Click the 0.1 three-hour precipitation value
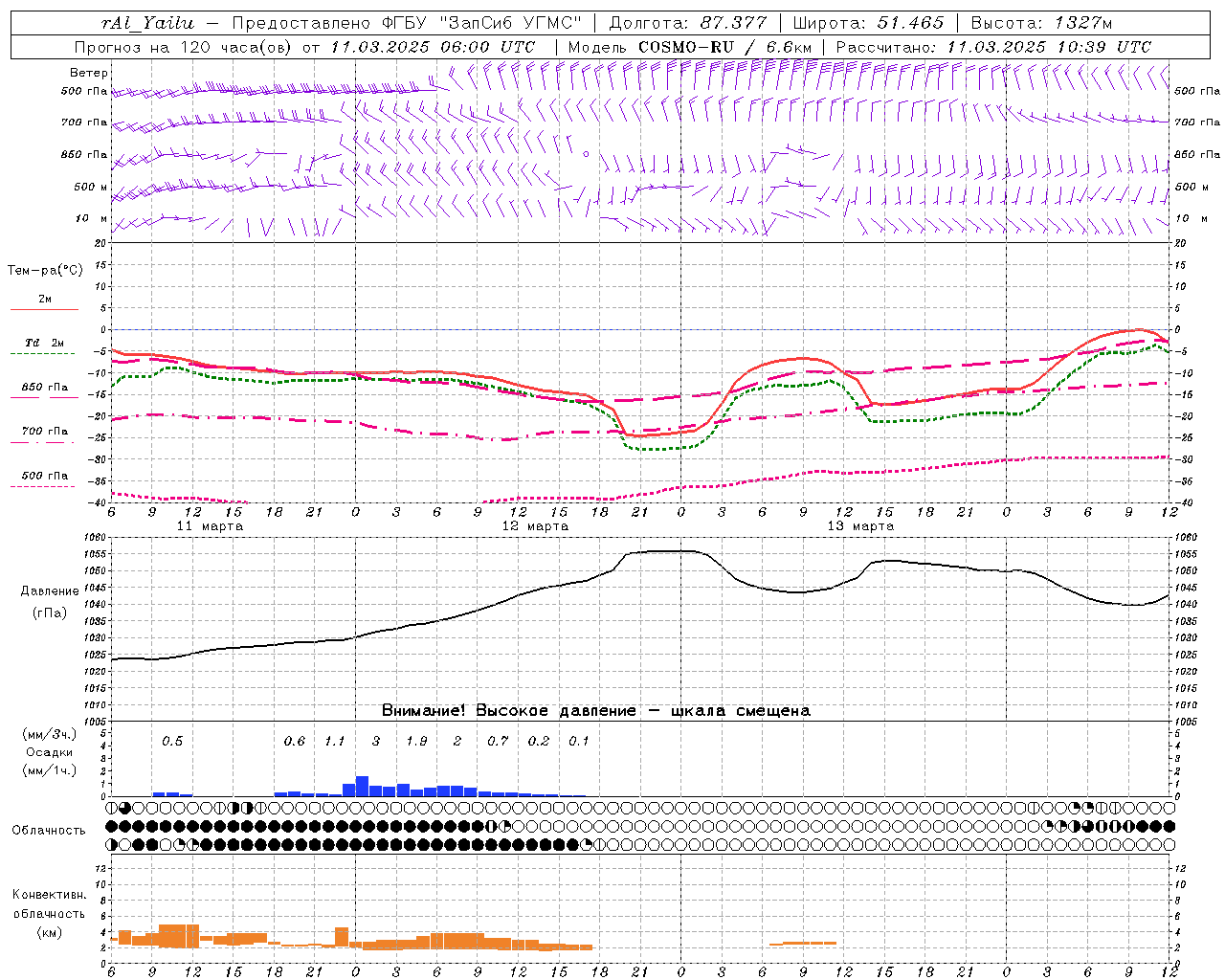 tap(579, 742)
